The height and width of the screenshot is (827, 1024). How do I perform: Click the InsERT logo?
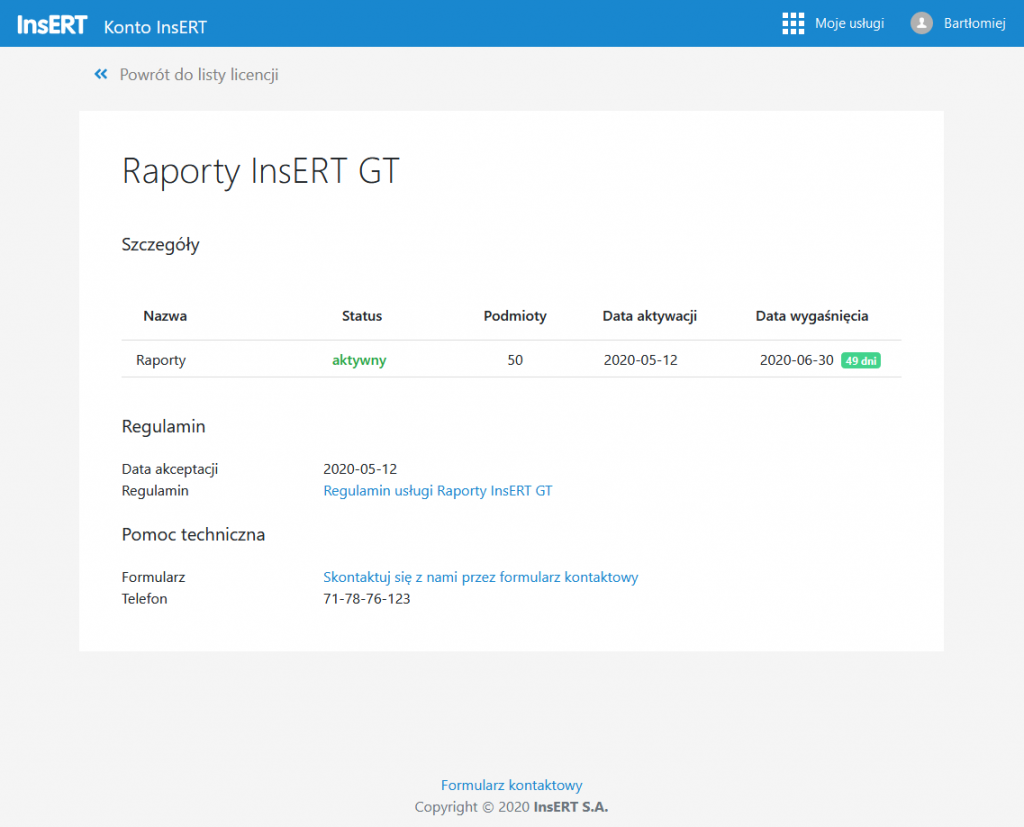(52, 25)
